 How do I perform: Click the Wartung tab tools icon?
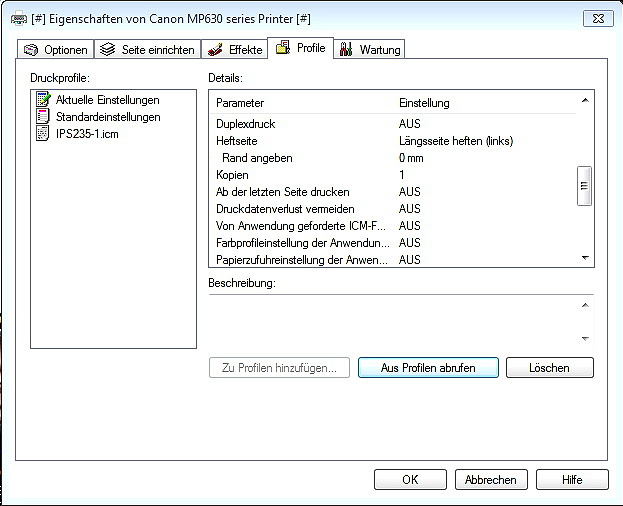(x=346, y=49)
